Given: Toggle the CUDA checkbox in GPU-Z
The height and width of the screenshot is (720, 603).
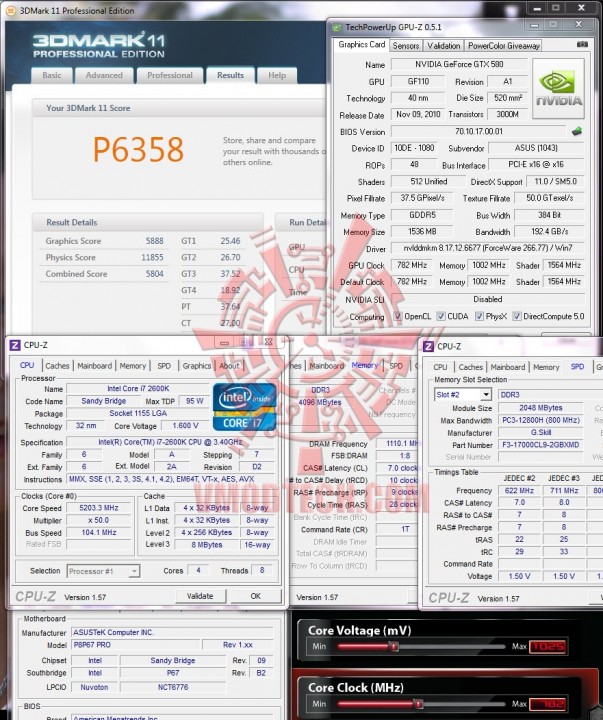Looking at the screenshot, I should point(441,316).
